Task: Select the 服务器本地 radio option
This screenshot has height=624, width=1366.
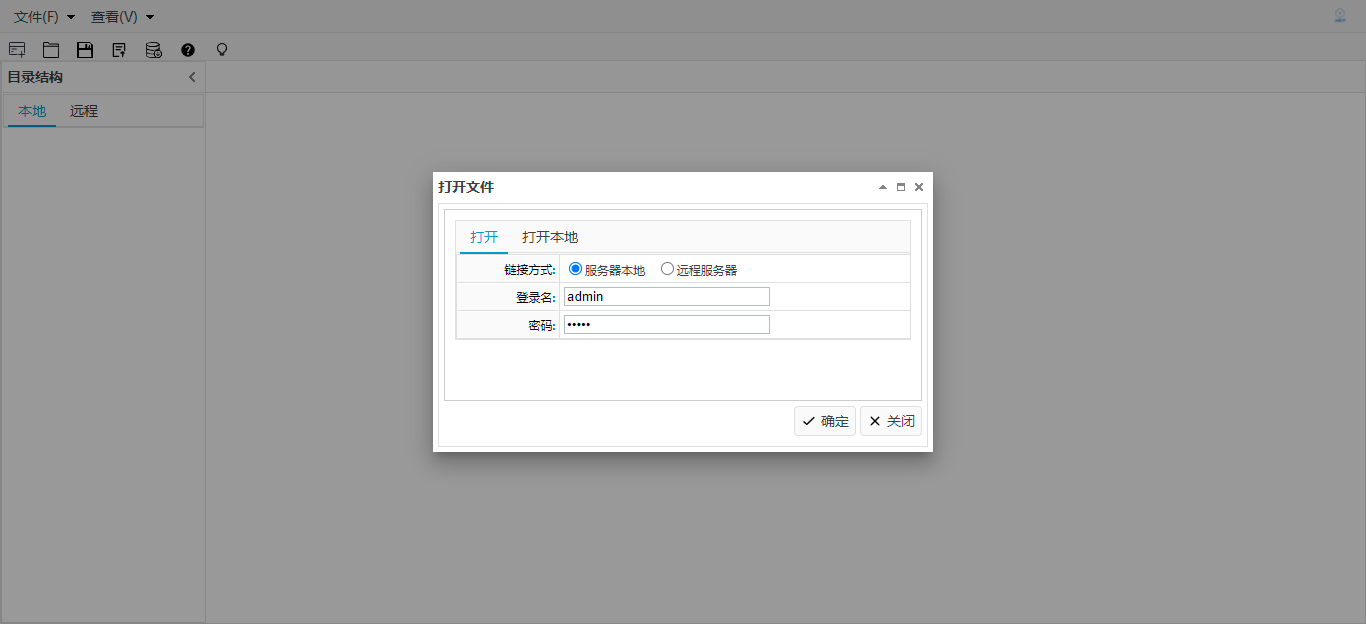Action: point(575,269)
